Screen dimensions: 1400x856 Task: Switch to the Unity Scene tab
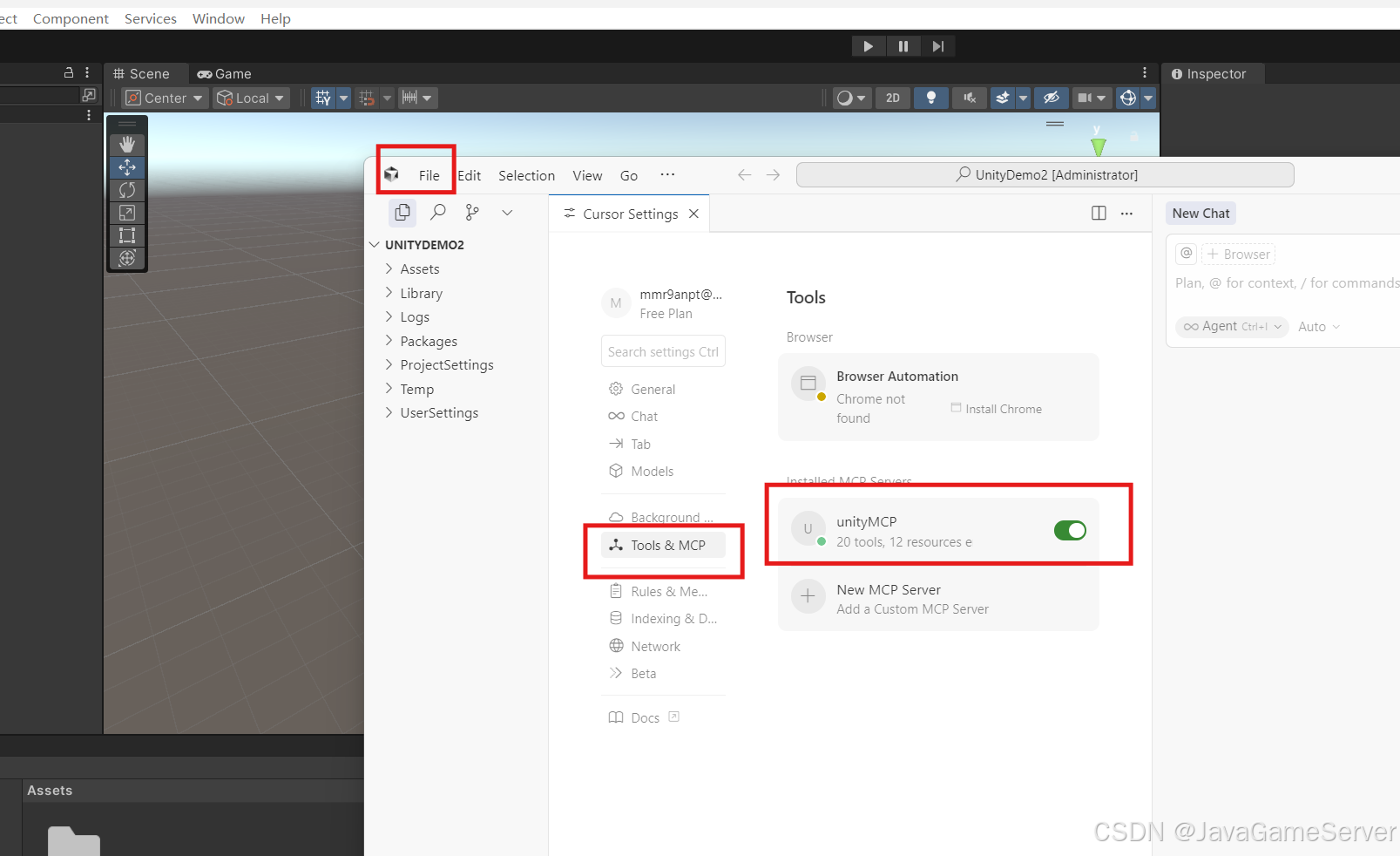point(142,74)
